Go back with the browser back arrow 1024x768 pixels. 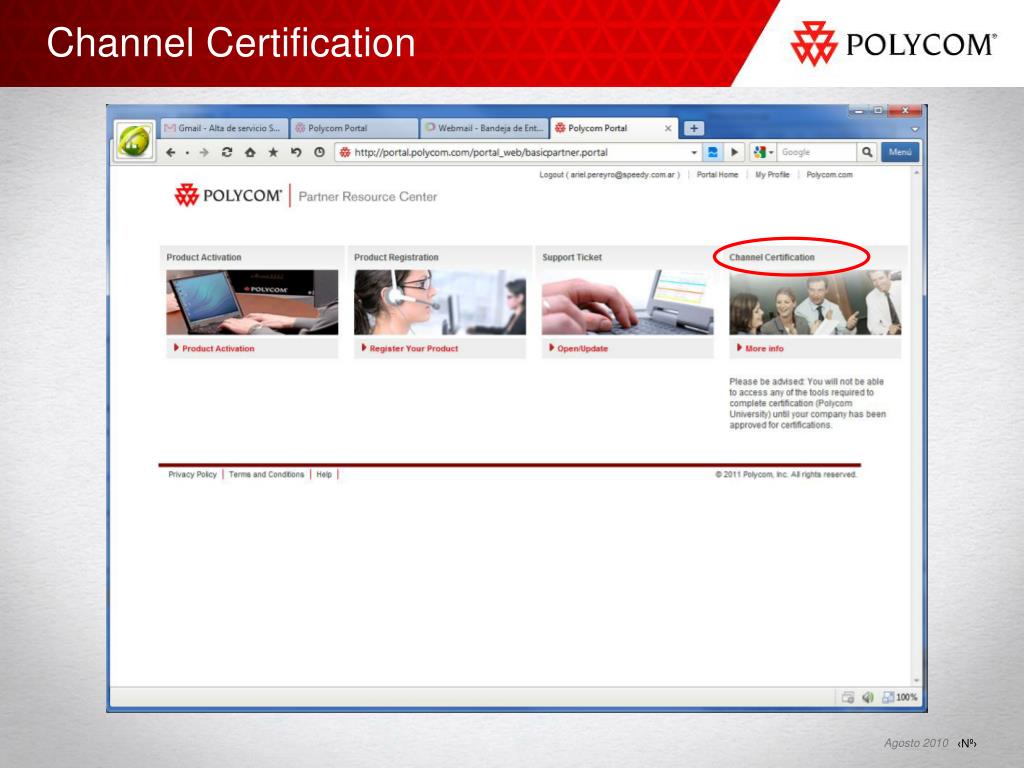pos(170,152)
